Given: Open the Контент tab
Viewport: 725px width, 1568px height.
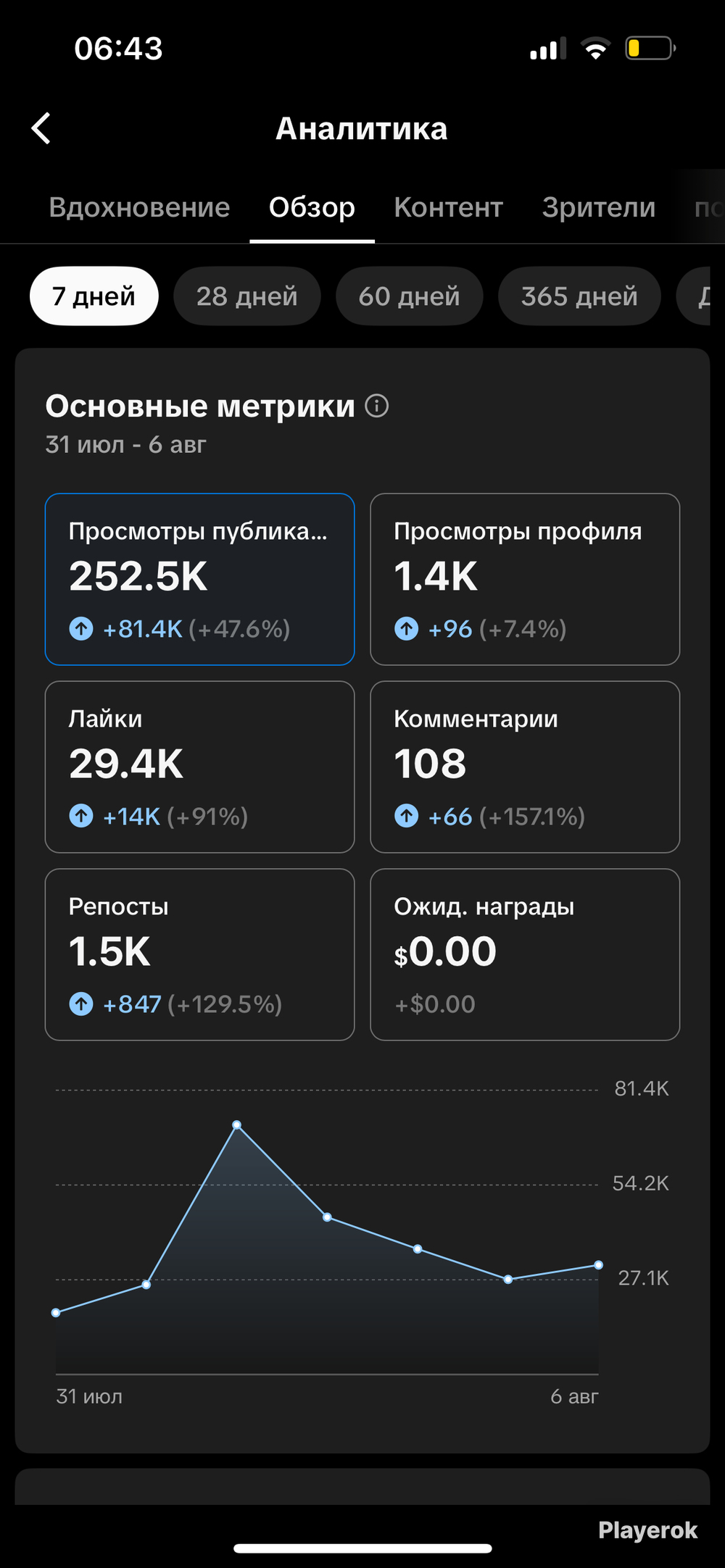Looking at the screenshot, I should (449, 207).
